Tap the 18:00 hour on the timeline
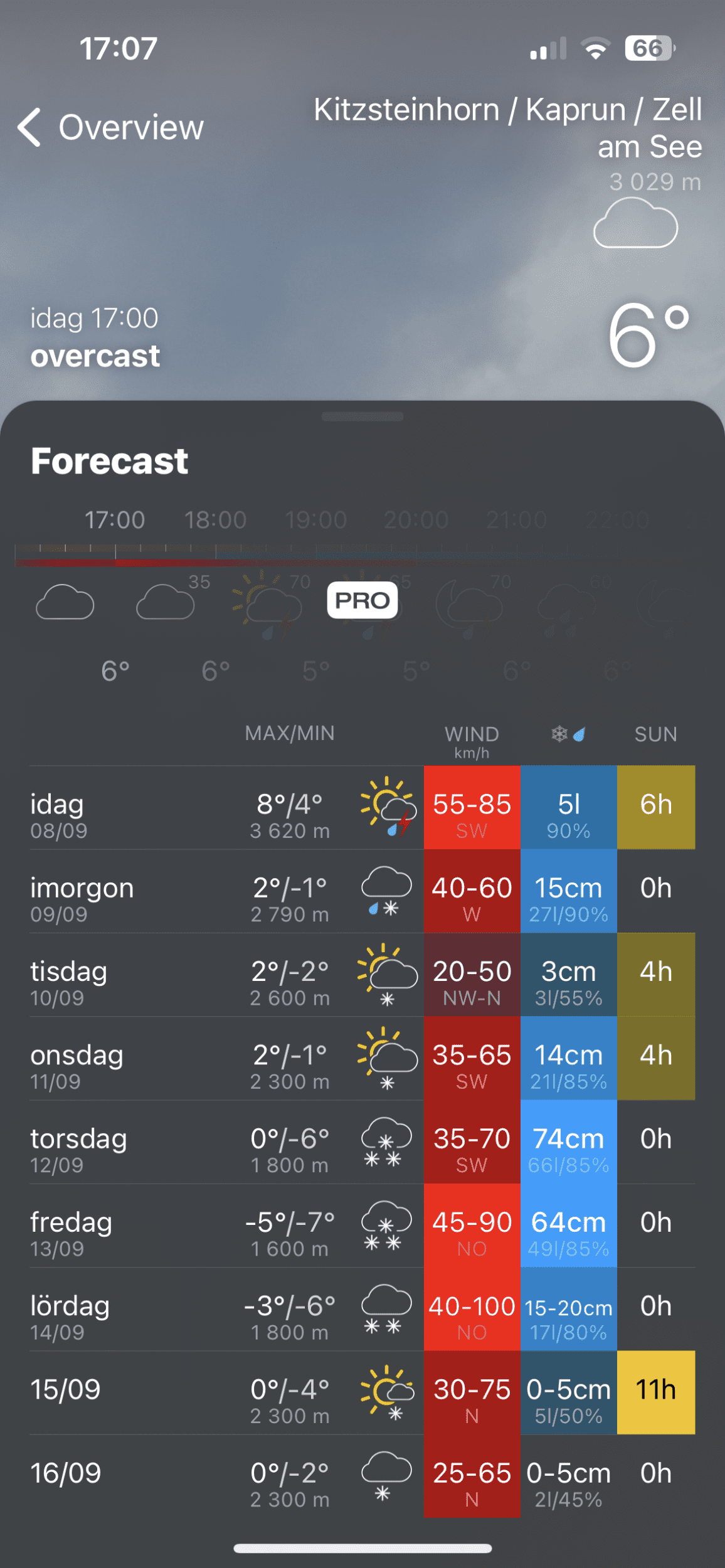The height and width of the screenshot is (1568, 725). (x=215, y=520)
